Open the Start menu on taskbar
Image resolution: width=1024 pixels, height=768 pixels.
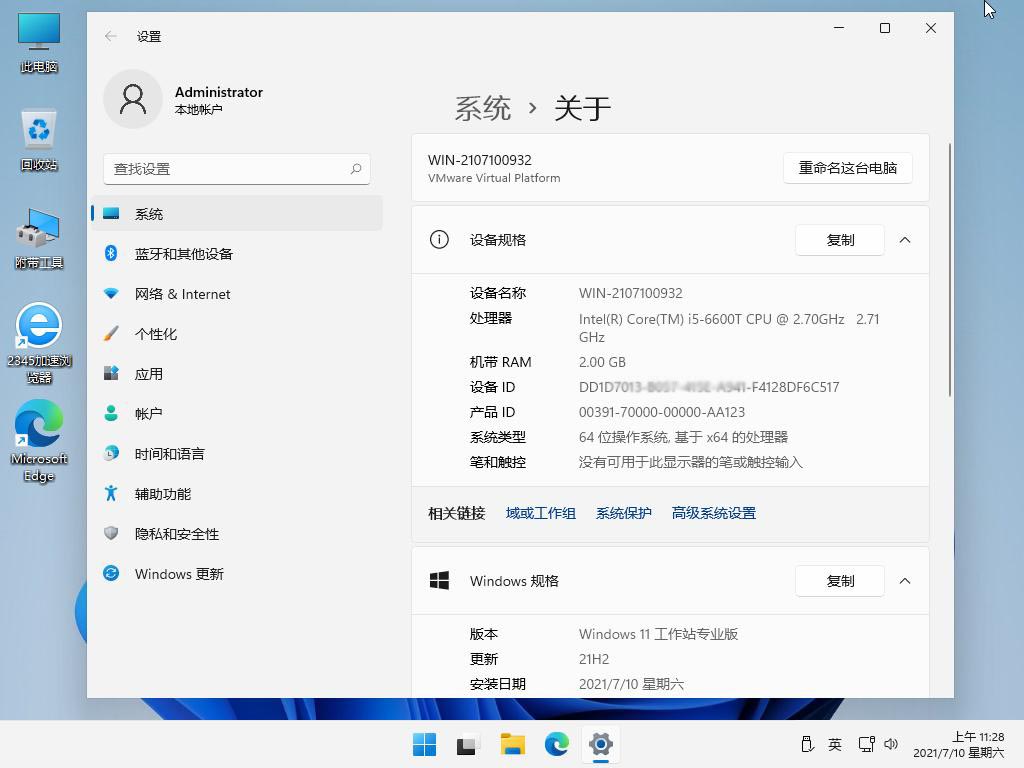(424, 744)
